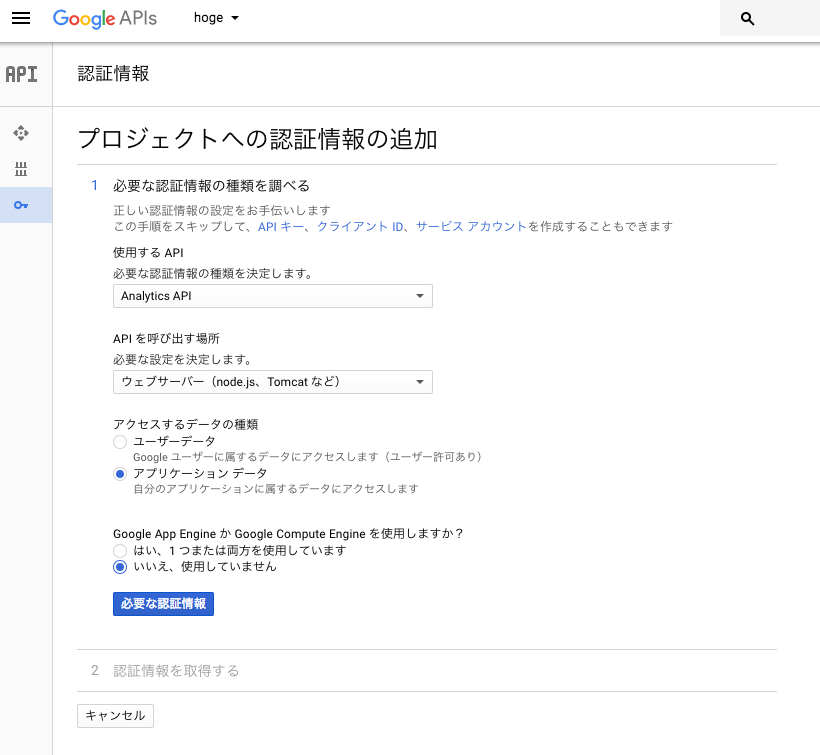Click the 必要な認証情報 button

click(x=163, y=603)
